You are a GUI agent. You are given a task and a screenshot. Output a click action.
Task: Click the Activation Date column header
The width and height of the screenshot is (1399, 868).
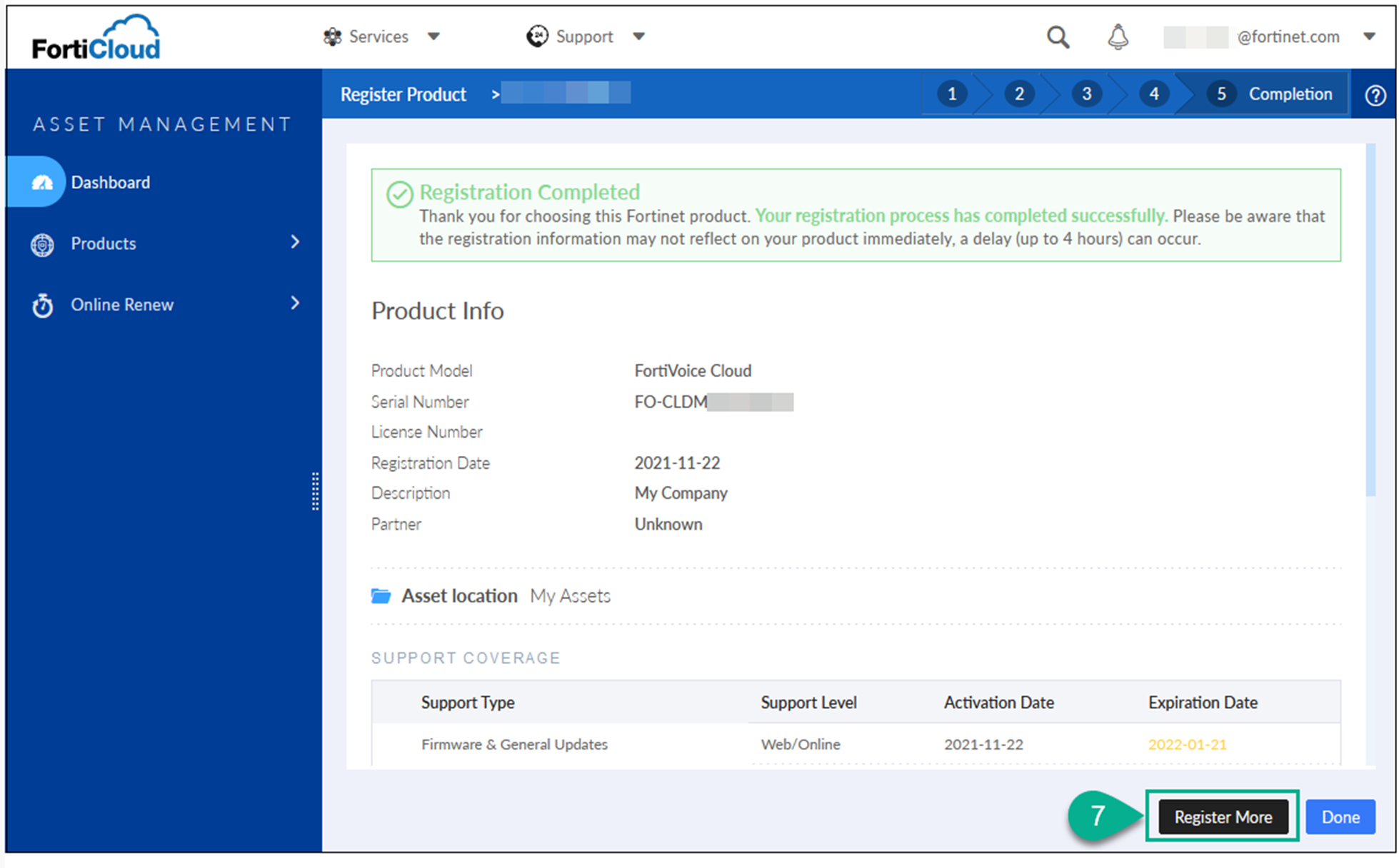pos(998,702)
